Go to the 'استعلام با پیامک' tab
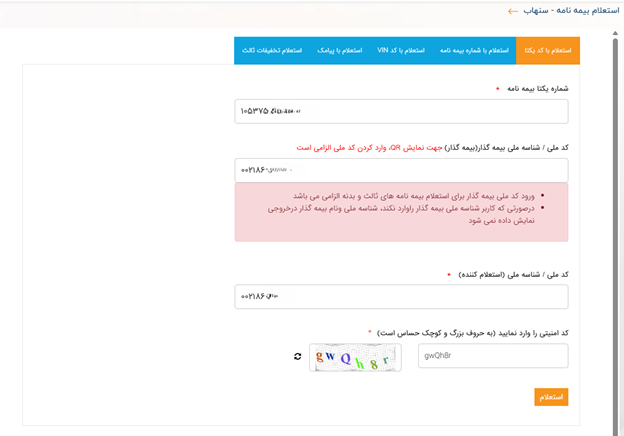This screenshot has width=624, height=436. (x=340, y=50)
